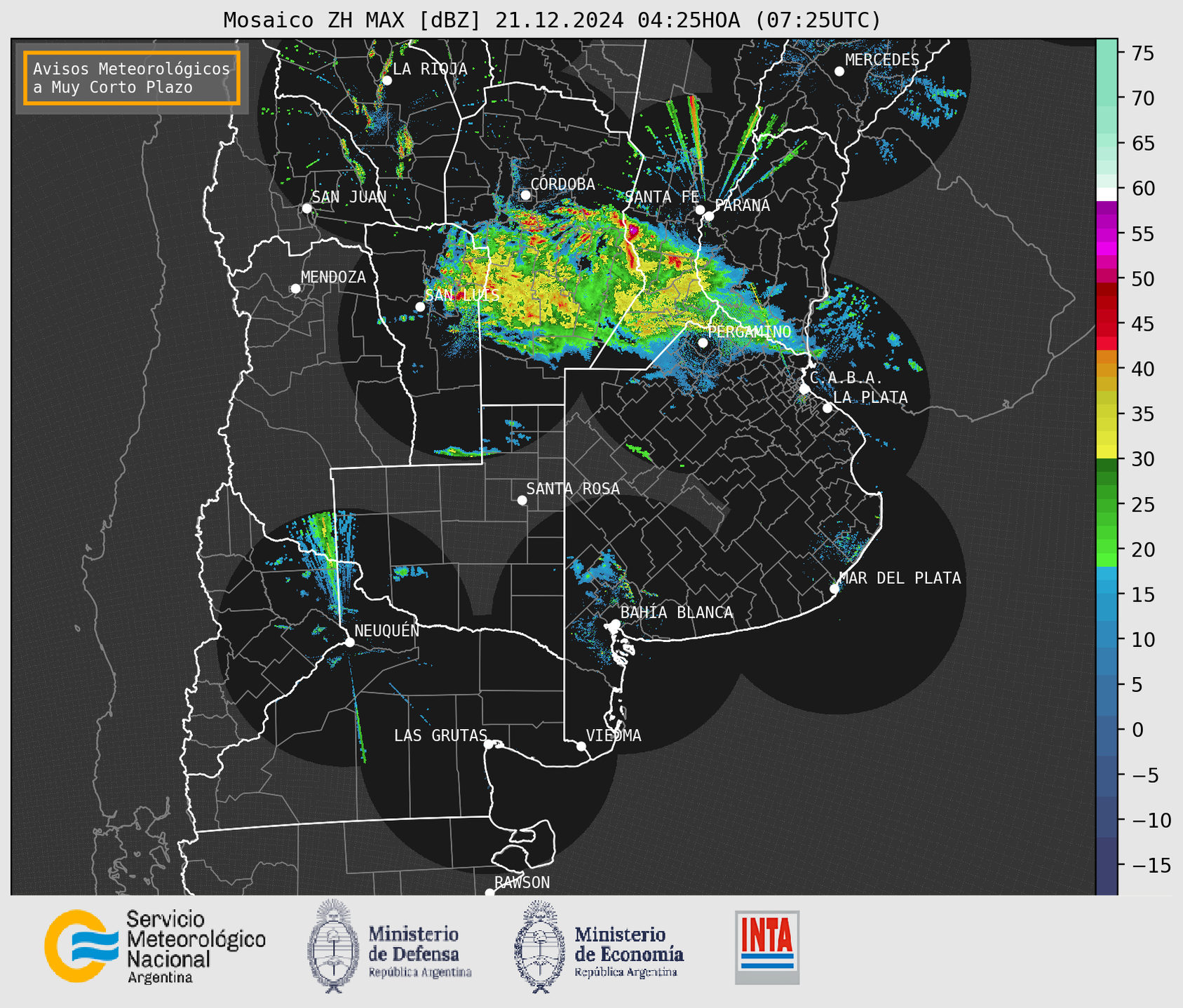Select the Viedma city marker dot
1183x1008 pixels.
coord(581,746)
